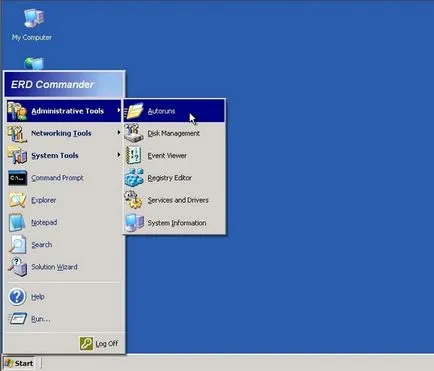Open Registry Editor
The height and width of the screenshot is (371, 434).
174,178
